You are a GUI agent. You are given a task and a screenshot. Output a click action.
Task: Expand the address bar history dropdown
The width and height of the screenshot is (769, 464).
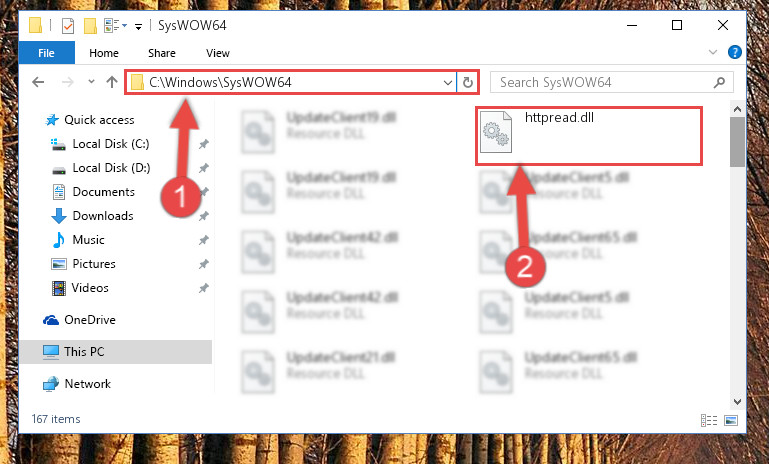[448, 82]
